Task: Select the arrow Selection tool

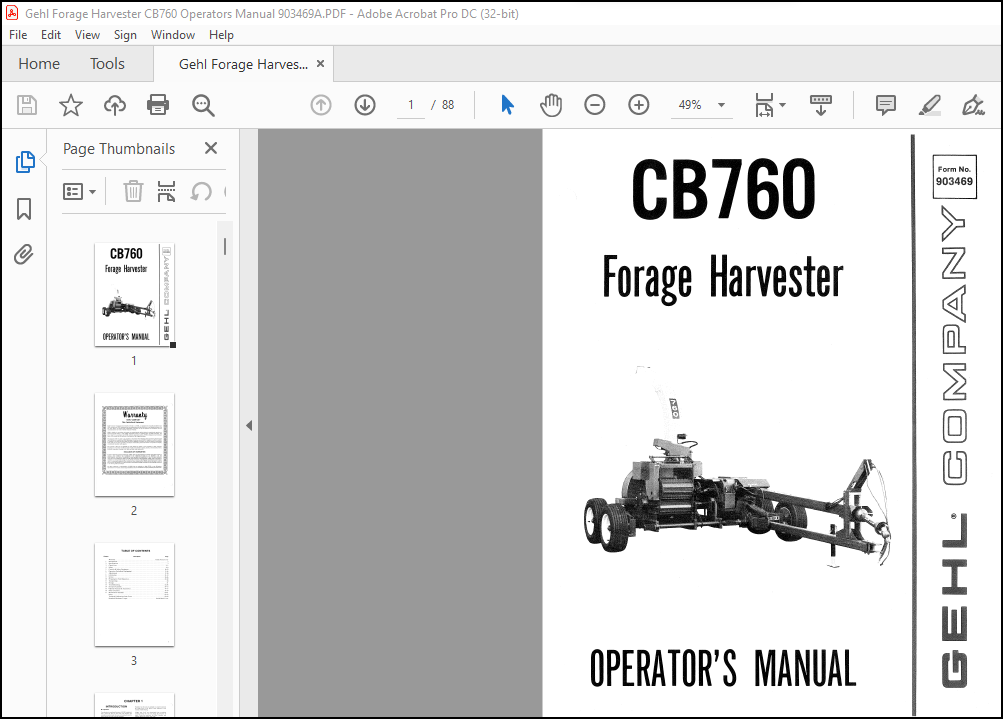Action: [507, 105]
